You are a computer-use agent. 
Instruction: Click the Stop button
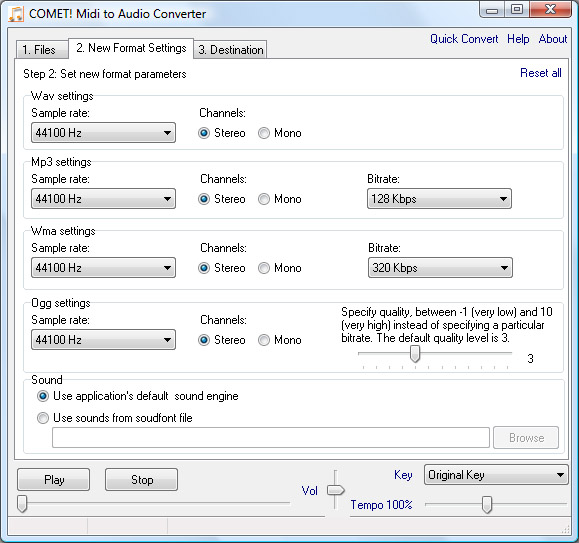point(141,480)
